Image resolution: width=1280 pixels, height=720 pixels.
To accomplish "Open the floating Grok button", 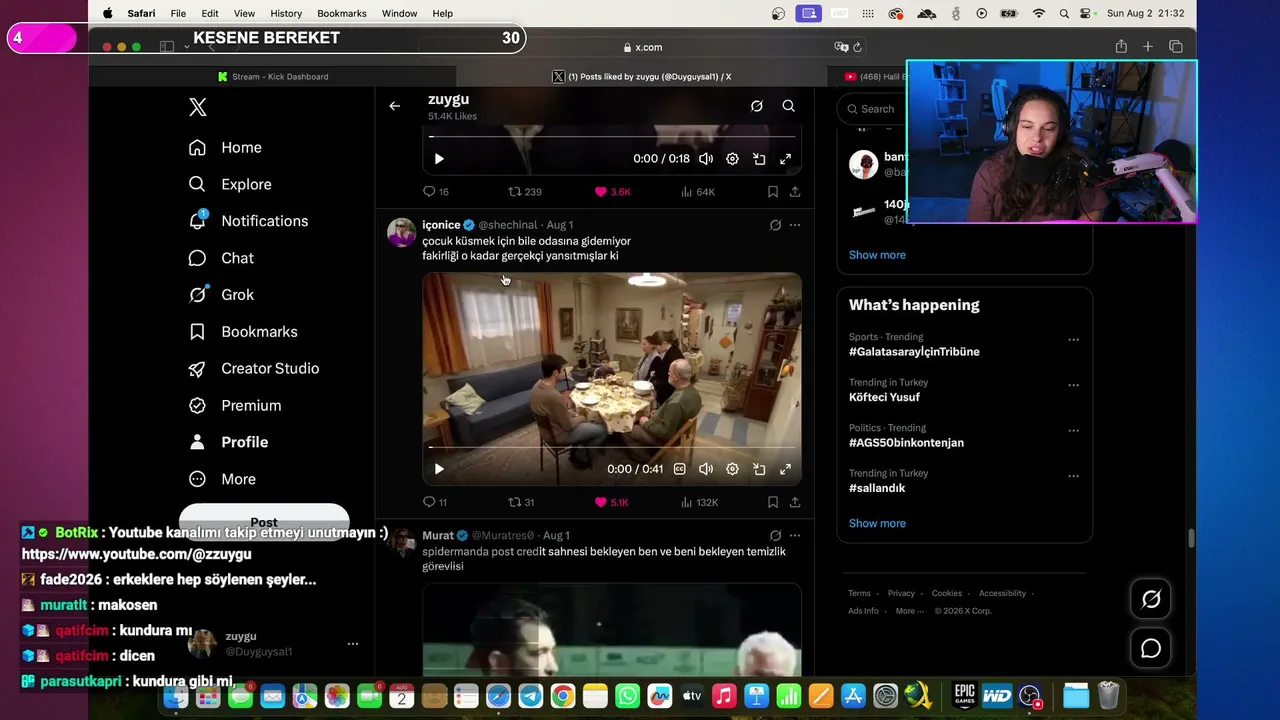I will point(1151,599).
